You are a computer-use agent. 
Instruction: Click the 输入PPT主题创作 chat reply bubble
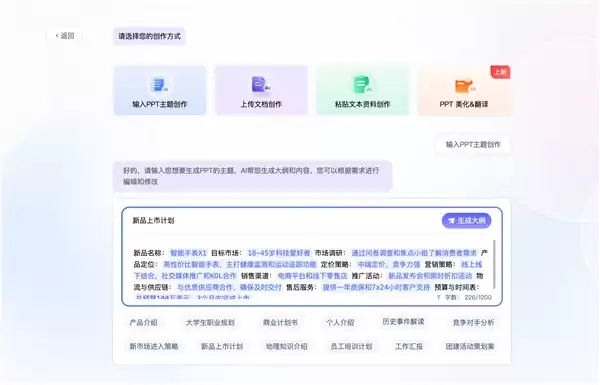tap(473, 144)
